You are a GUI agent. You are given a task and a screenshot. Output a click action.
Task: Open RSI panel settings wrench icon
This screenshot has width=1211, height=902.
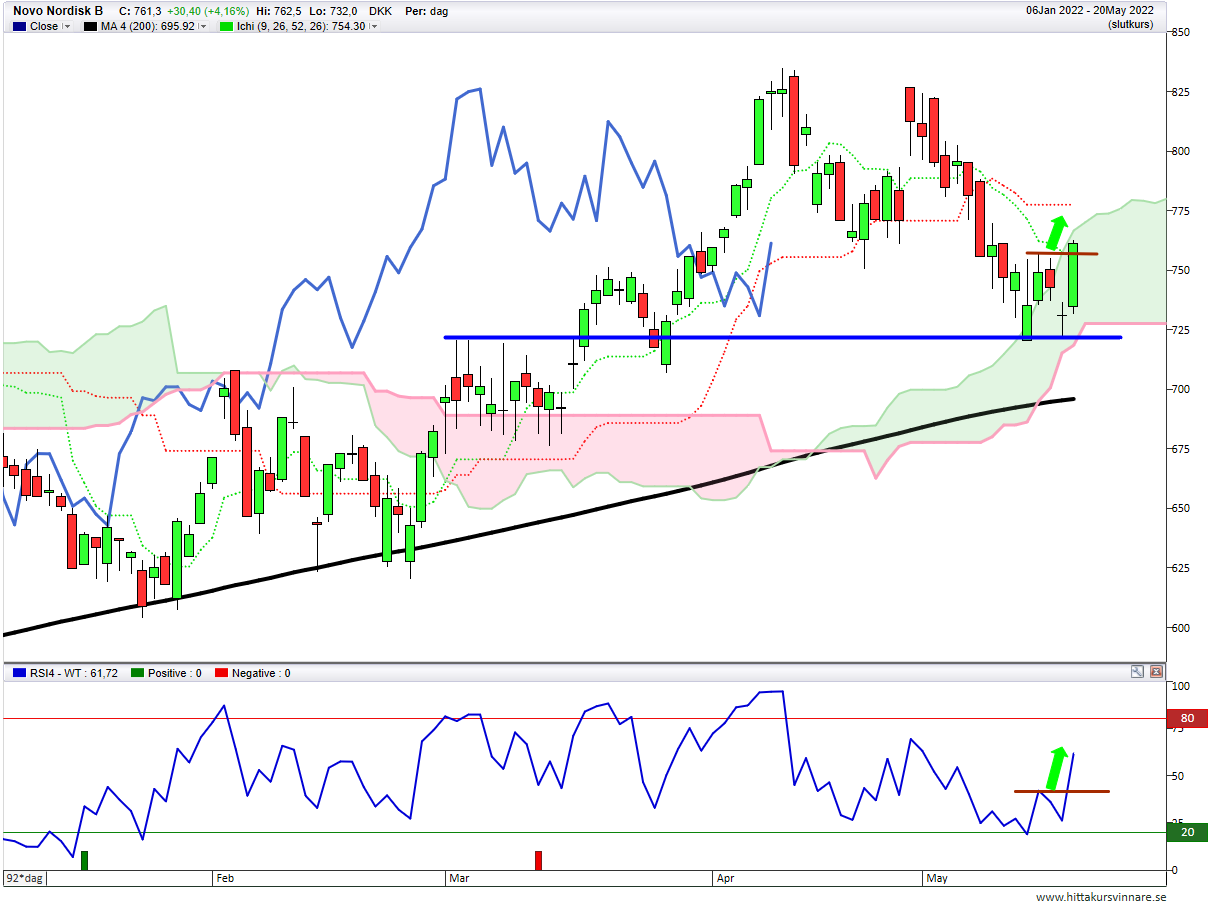[x=1137, y=672]
